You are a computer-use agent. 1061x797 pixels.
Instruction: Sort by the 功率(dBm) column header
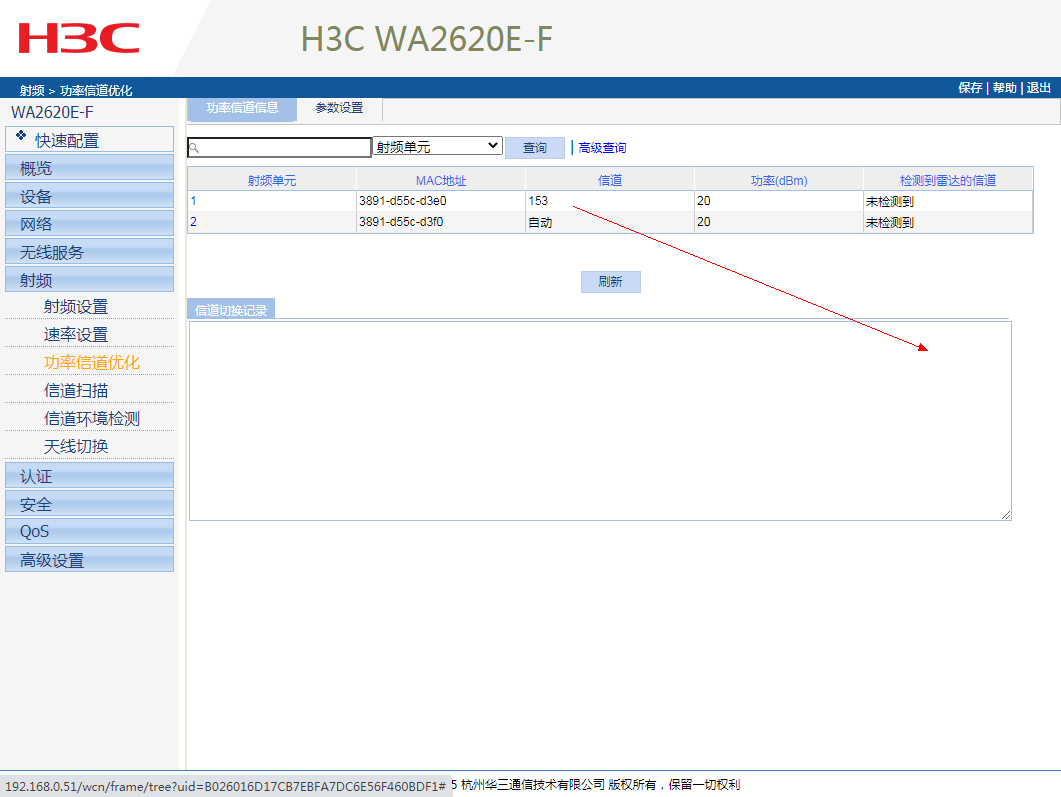[x=779, y=180]
